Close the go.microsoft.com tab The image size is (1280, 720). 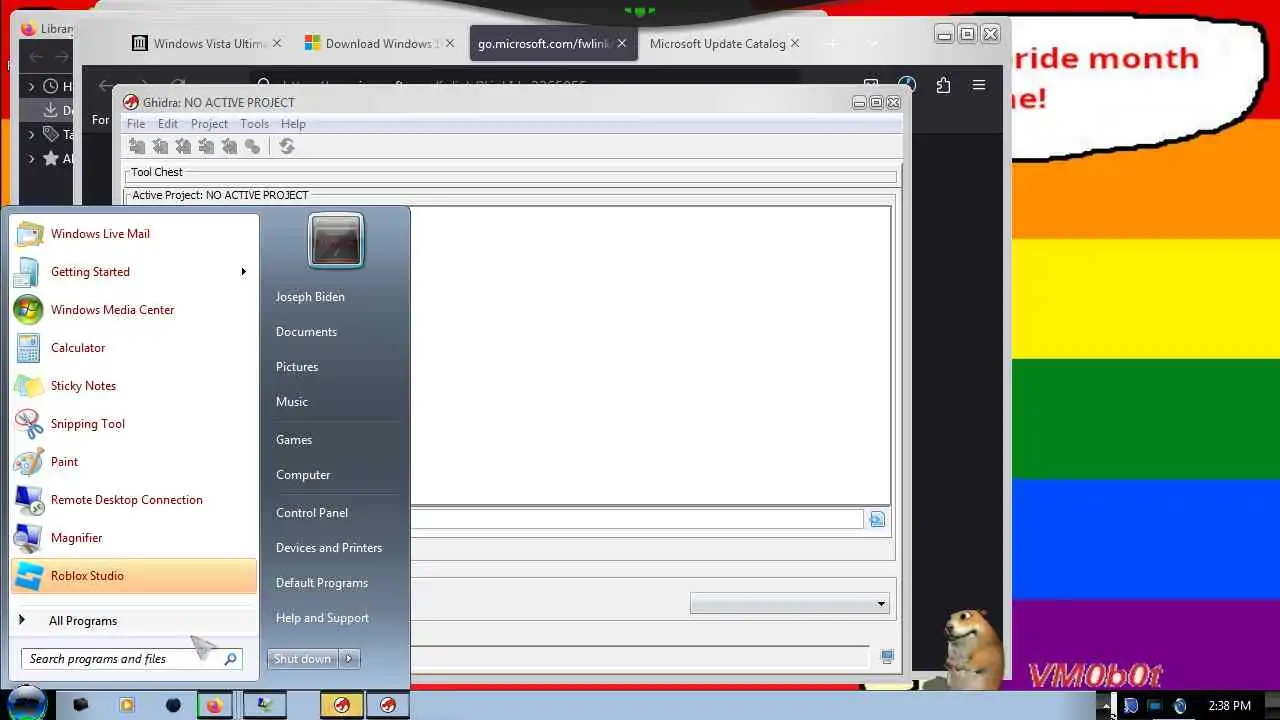(621, 43)
